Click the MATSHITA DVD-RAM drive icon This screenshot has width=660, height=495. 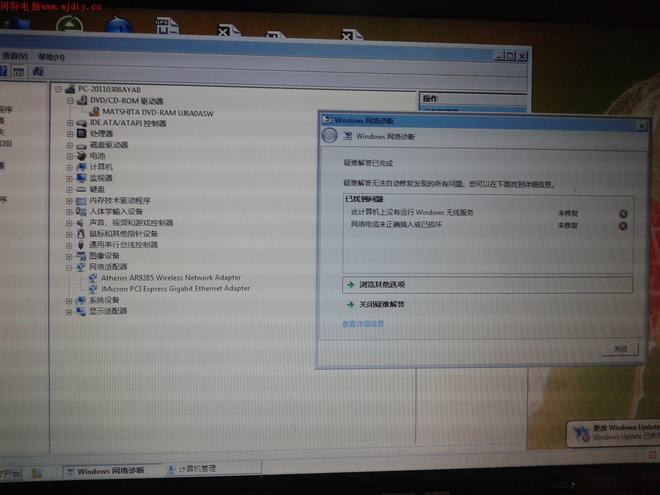point(94,112)
